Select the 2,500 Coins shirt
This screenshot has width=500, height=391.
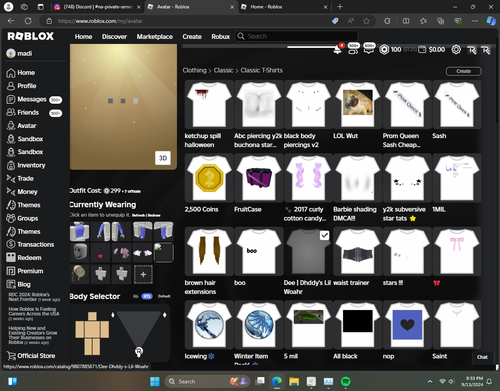coord(209,178)
